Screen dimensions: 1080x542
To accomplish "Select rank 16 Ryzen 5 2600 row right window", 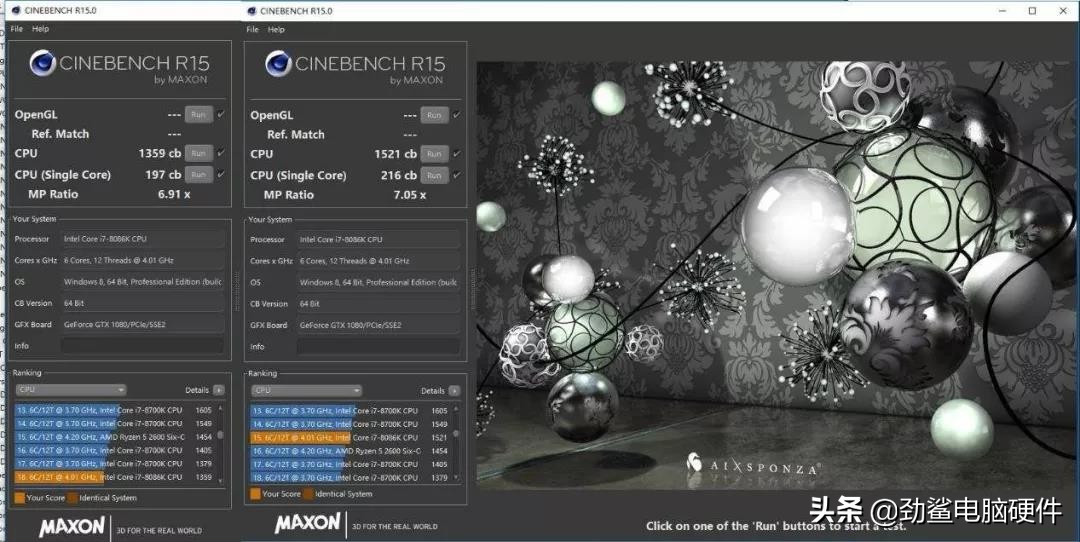I will pos(350,451).
